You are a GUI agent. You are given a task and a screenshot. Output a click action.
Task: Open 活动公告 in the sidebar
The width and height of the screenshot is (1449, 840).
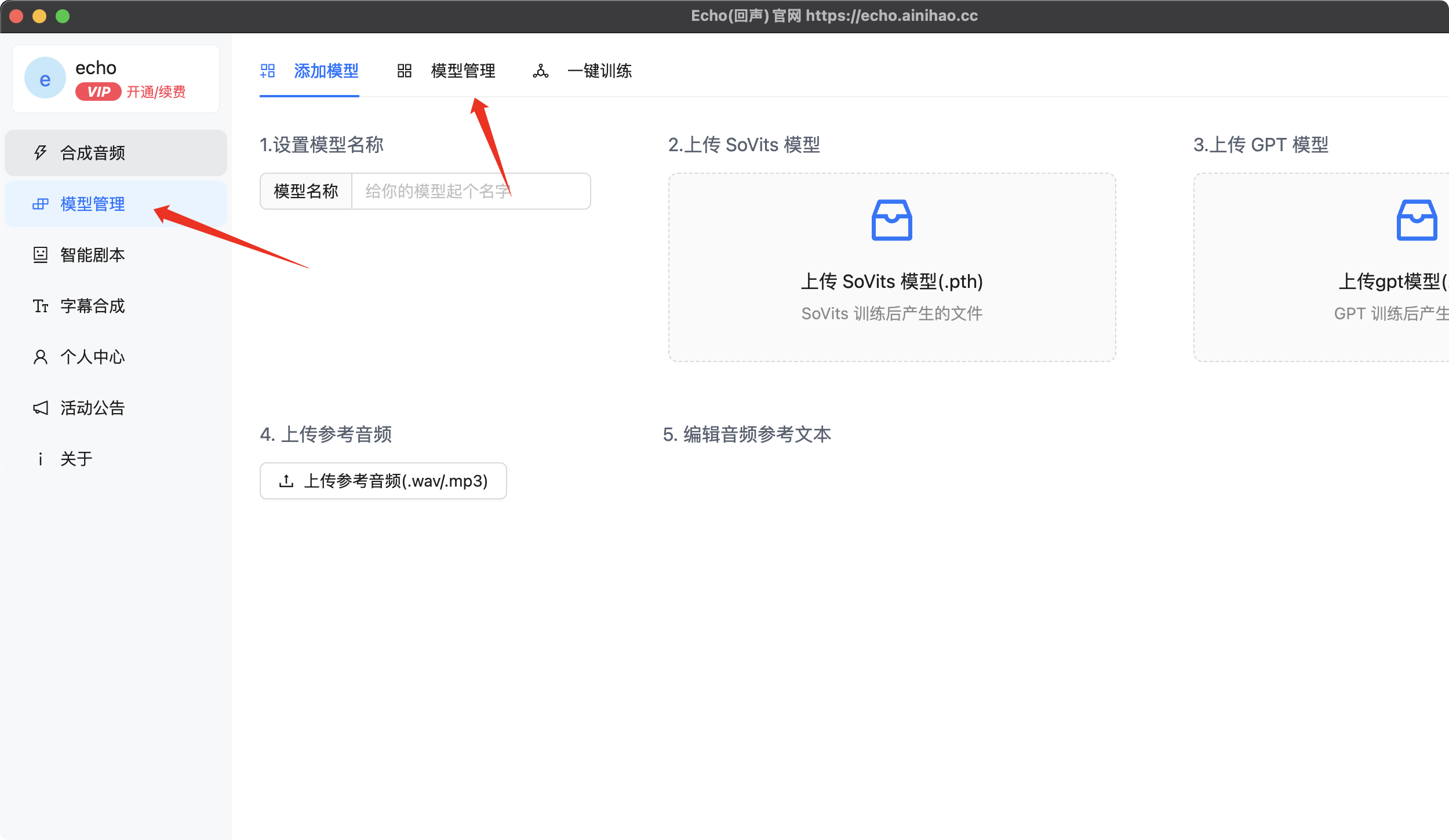point(116,408)
